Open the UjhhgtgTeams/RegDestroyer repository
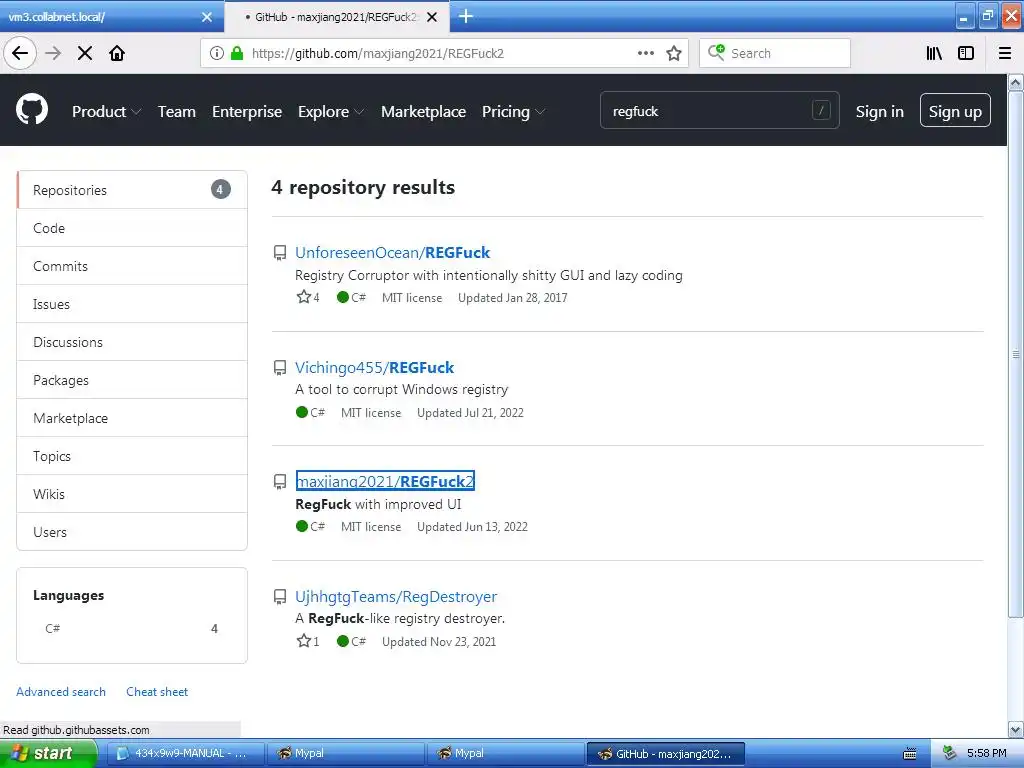 tap(396, 596)
